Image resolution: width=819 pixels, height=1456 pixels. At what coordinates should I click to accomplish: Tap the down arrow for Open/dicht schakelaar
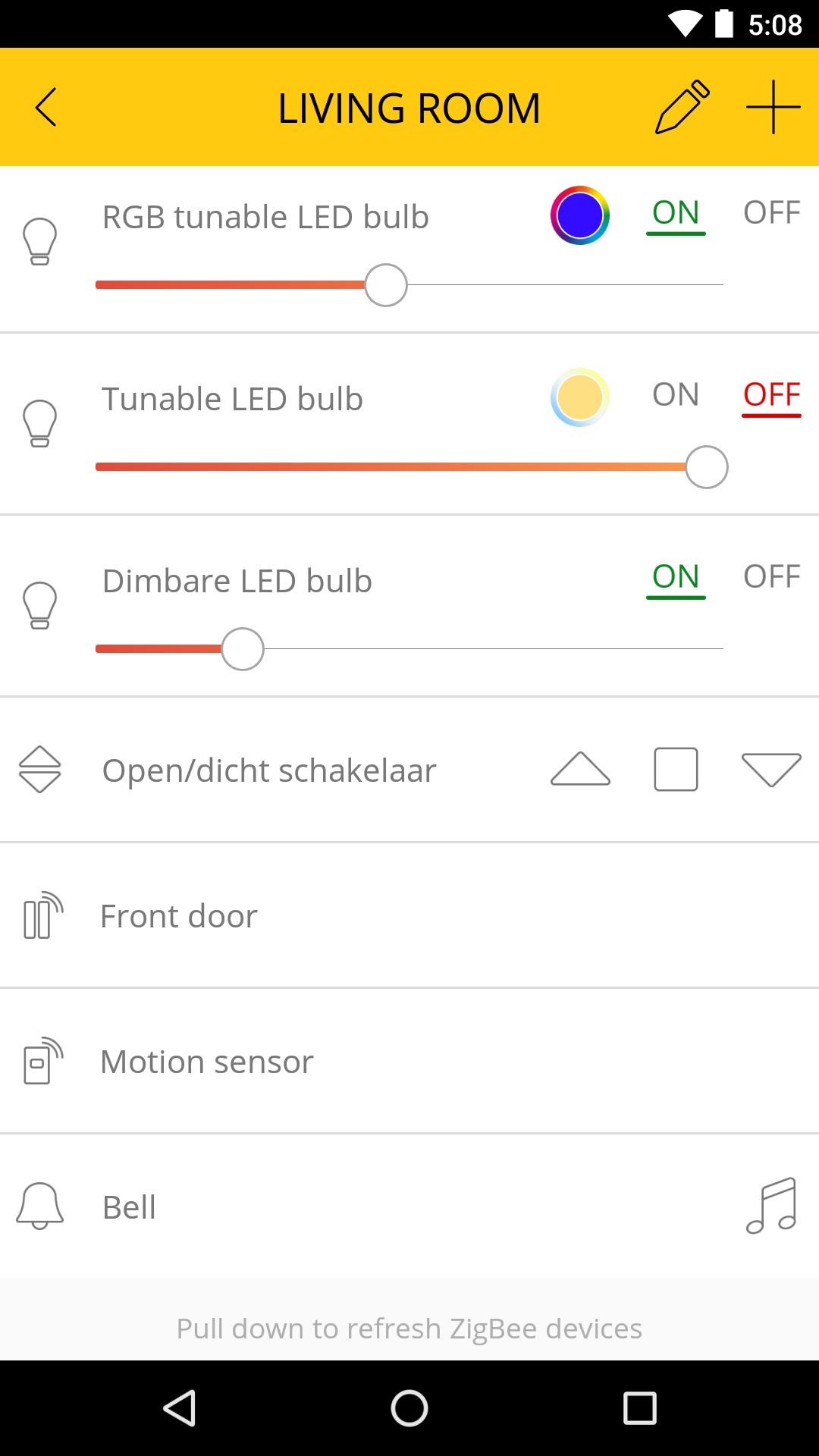pos(771,770)
